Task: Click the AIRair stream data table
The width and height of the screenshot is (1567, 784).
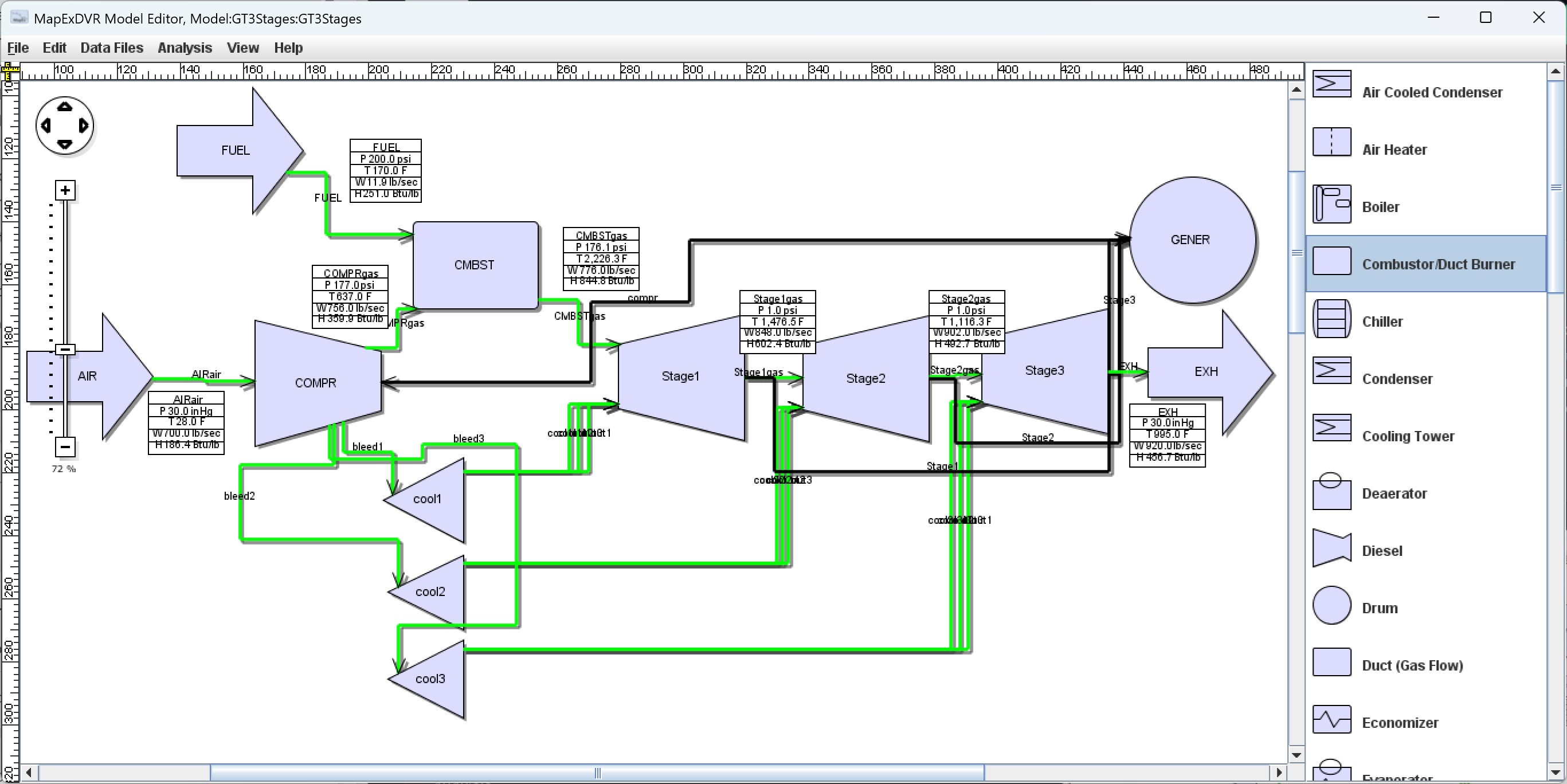Action: [x=186, y=423]
